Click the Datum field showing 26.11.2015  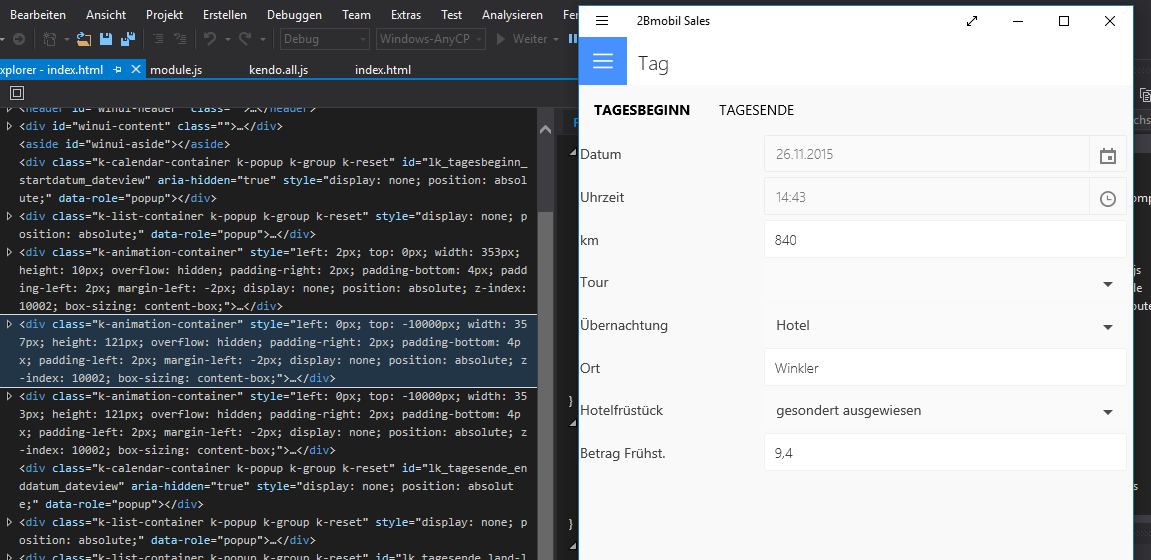[927, 155]
